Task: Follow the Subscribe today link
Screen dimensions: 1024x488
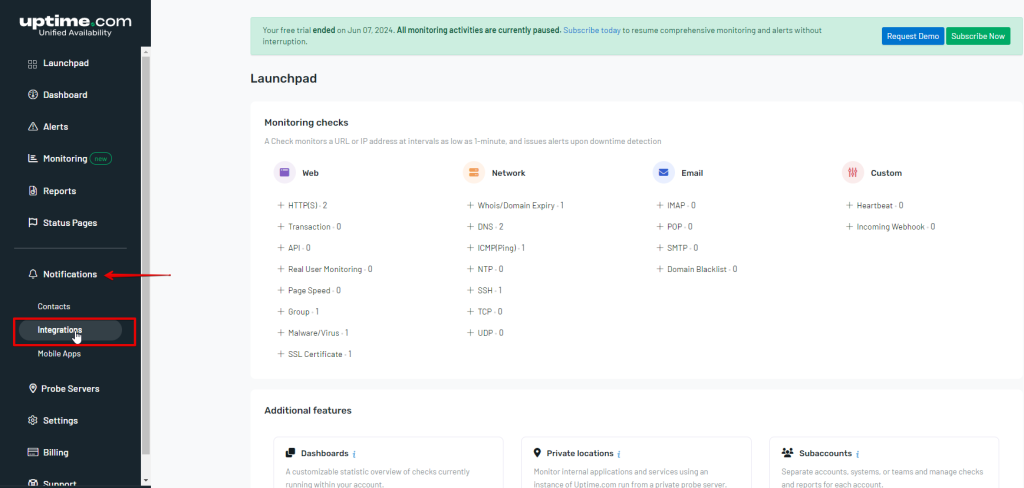Action: point(591,31)
